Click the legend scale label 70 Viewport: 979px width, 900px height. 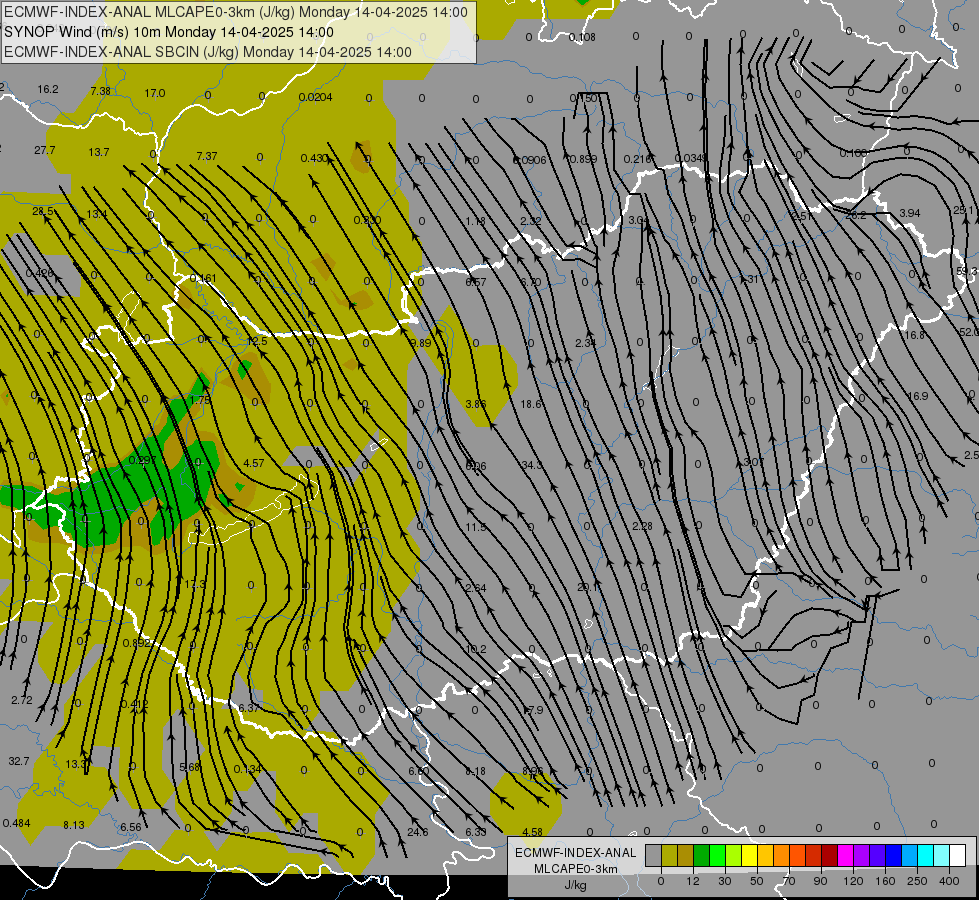tap(789, 881)
